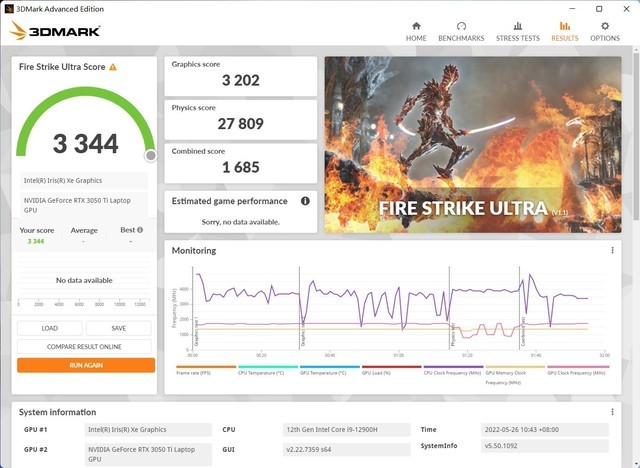Toggle the CPU Clock Frequency legend series
This screenshot has height=468, width=640.
tap(452, 372)
